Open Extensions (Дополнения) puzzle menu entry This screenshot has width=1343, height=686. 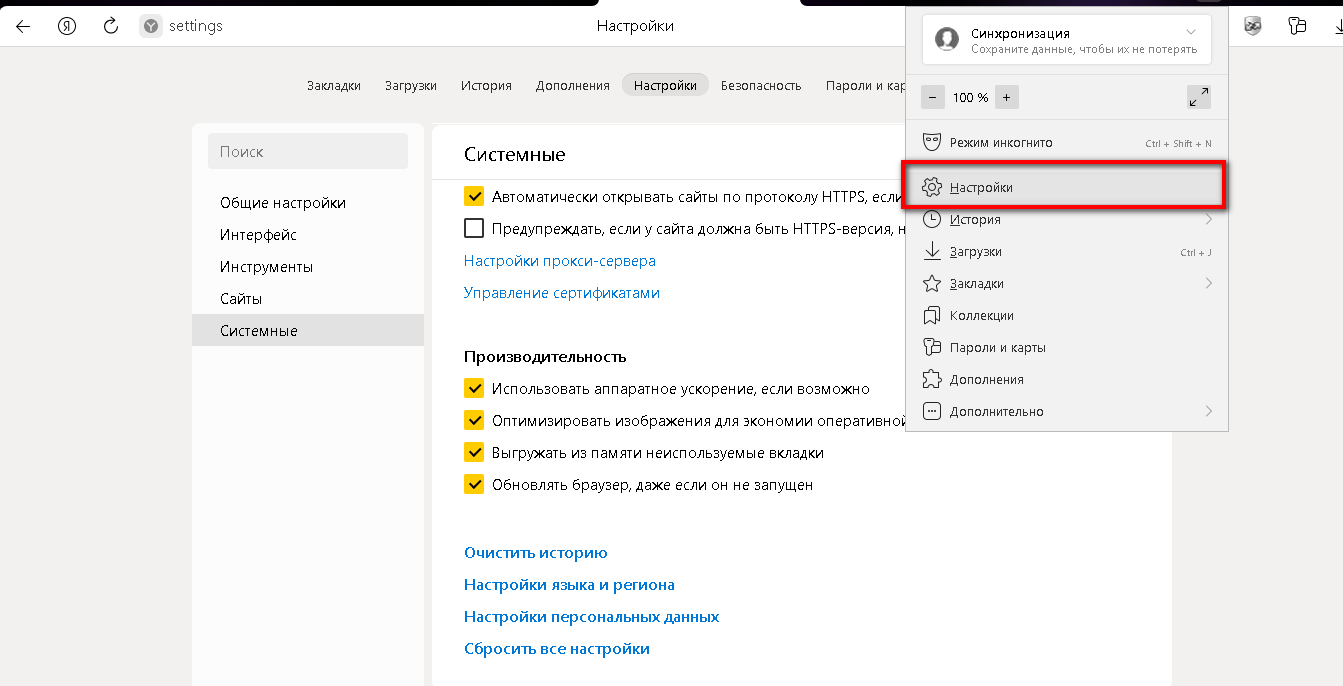(986, 380)
